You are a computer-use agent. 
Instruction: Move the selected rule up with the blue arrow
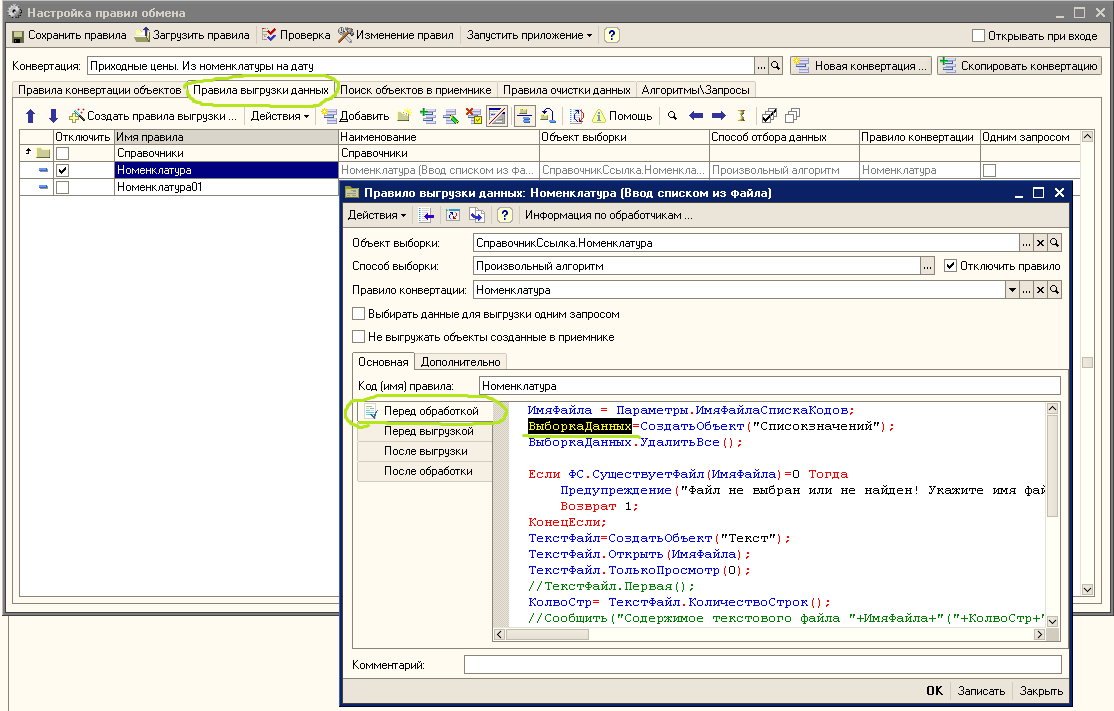point(31,116)
